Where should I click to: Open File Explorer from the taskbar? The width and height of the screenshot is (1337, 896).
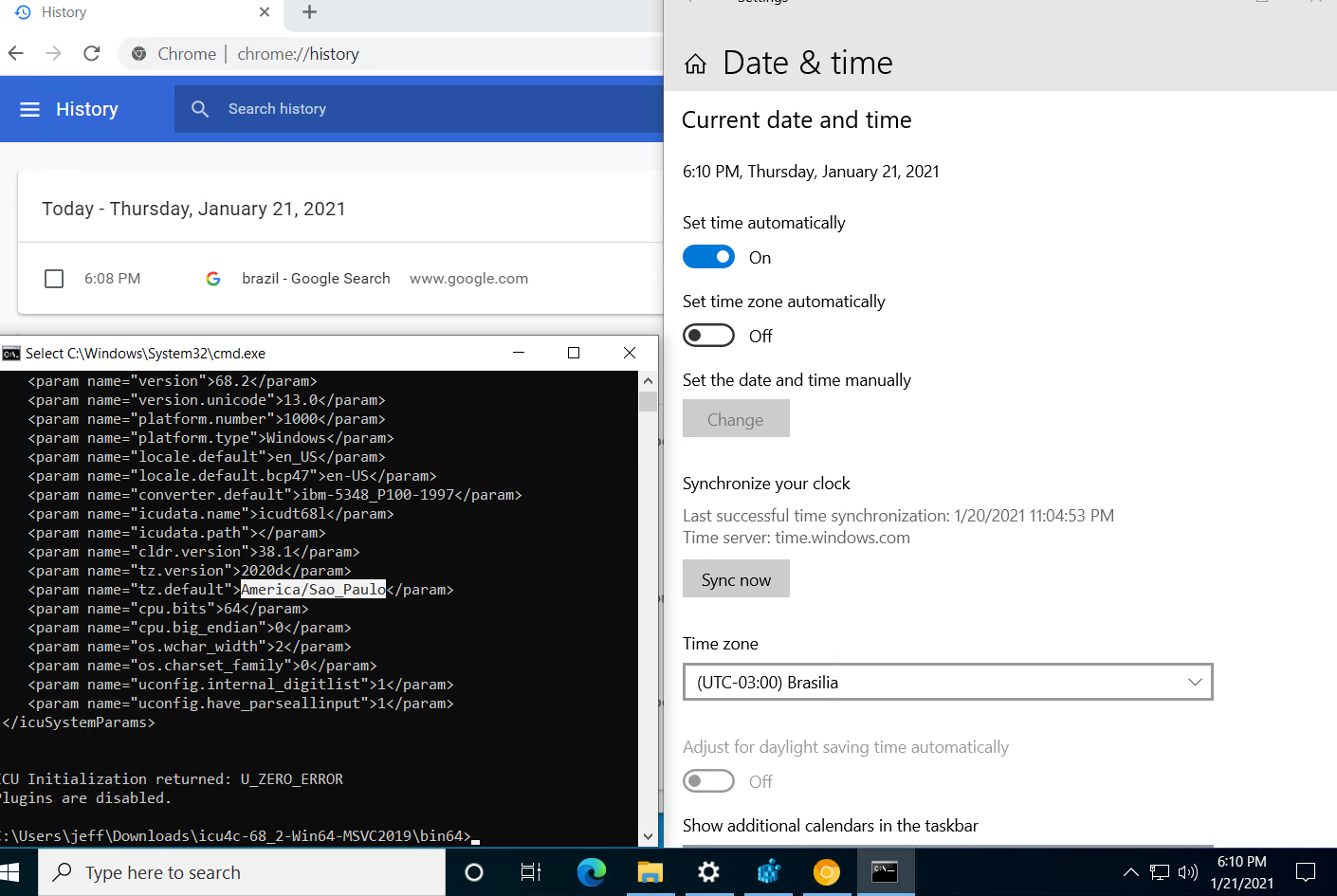coord(650,872)
